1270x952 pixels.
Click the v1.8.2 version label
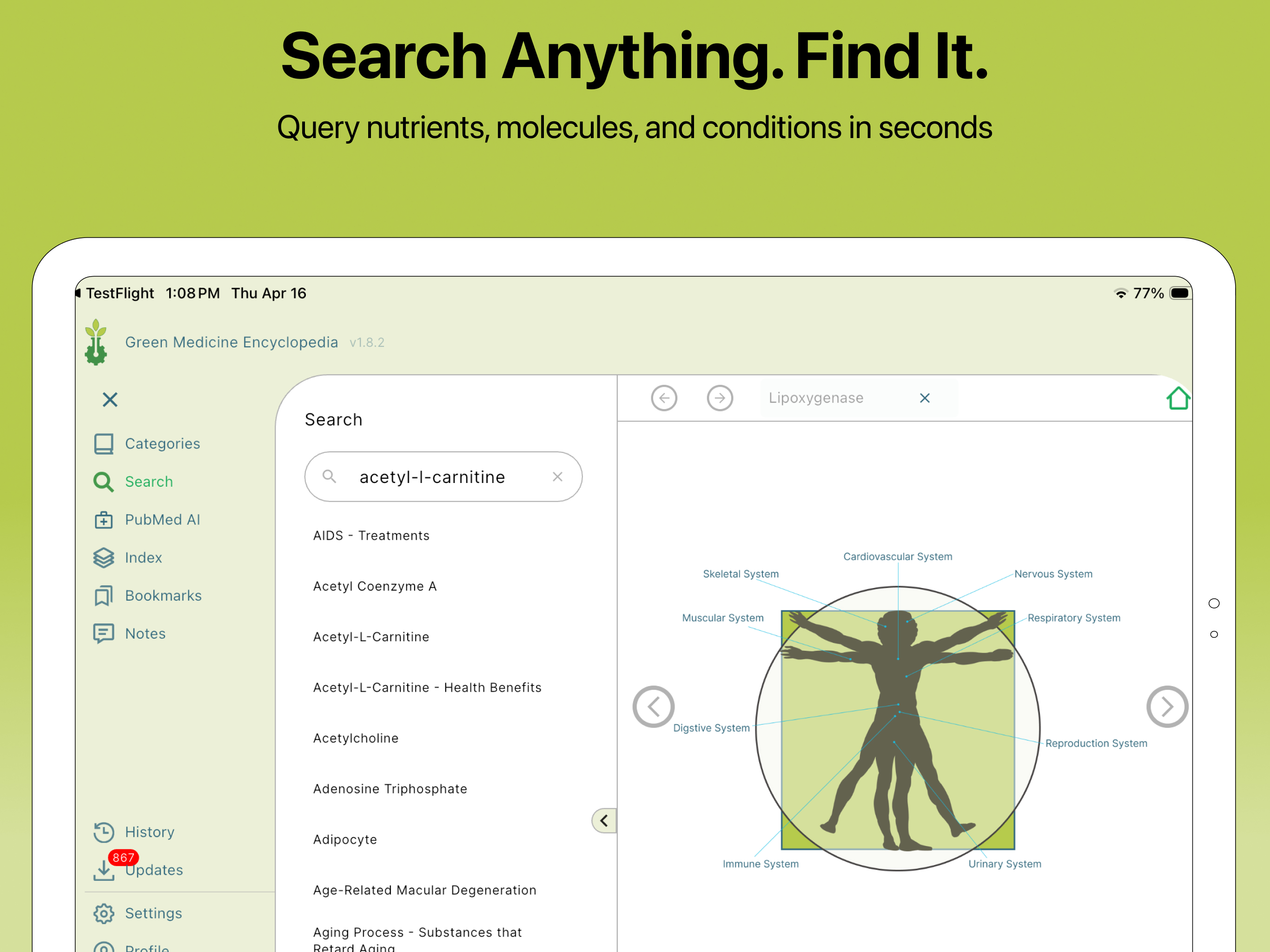pyautogui.click(x=367, y=342)
